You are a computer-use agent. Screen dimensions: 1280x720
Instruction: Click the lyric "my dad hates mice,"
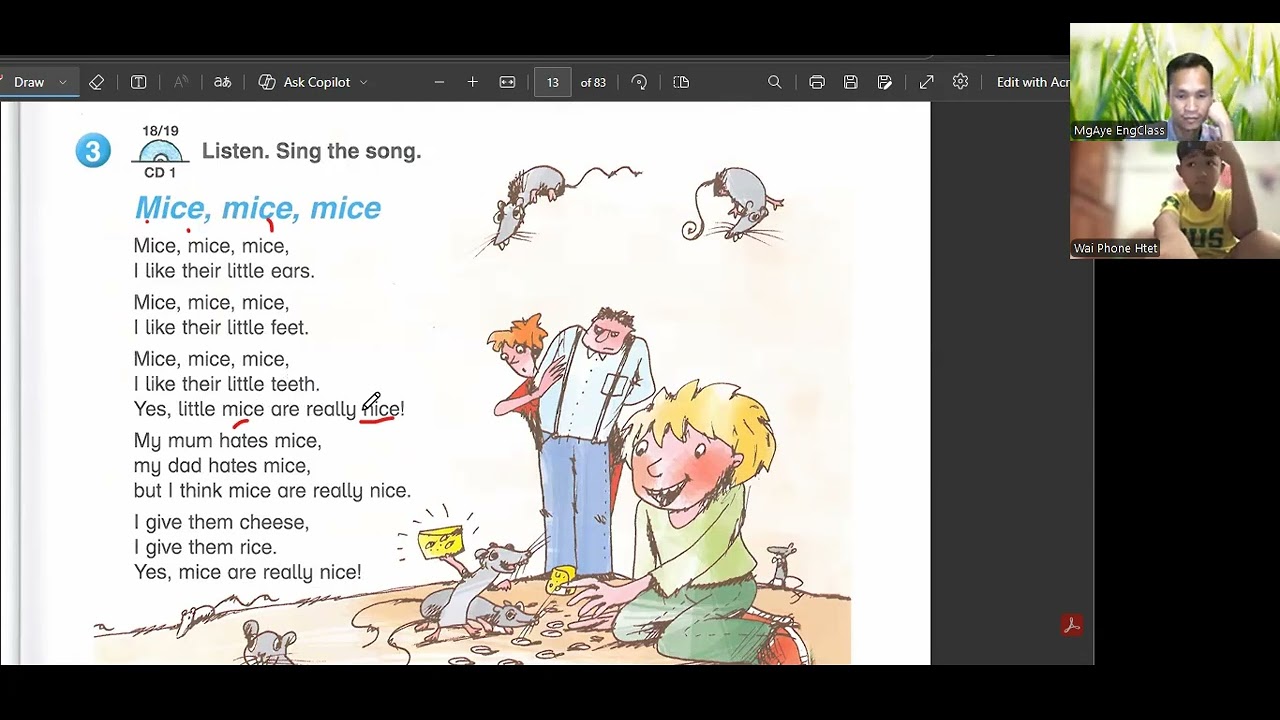[x=222, y=466]
